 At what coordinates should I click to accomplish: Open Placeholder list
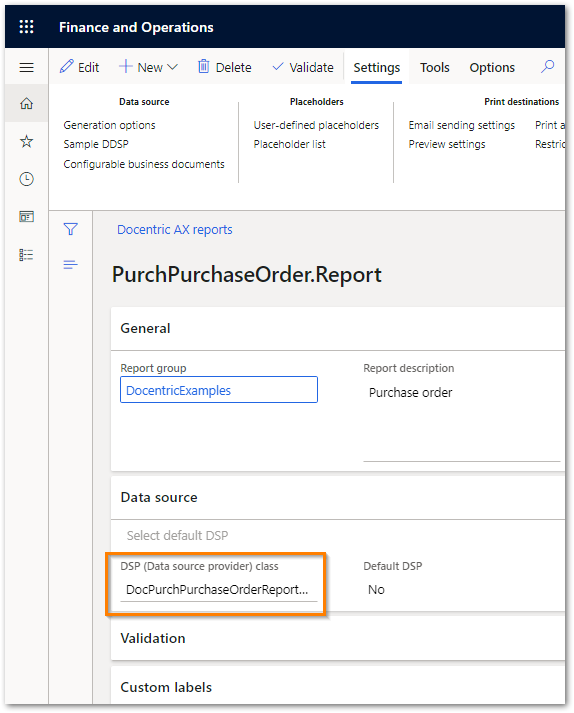(289, 144)
